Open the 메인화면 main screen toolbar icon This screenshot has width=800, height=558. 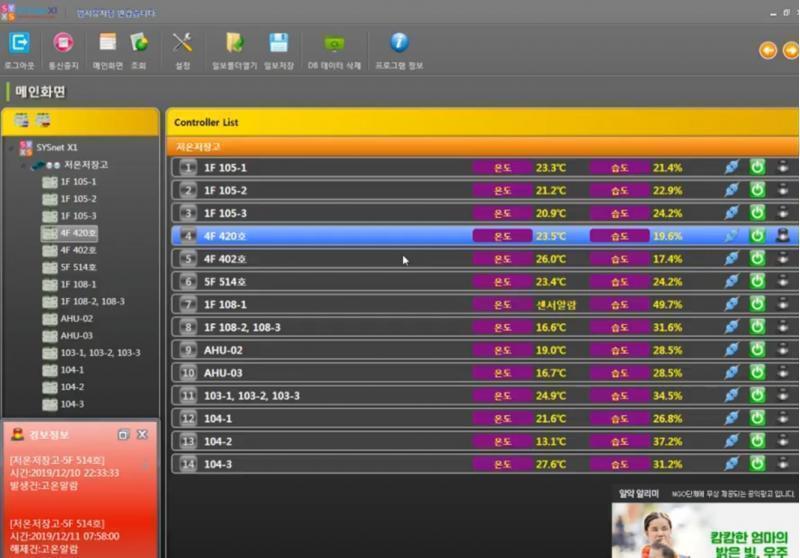pos(107,43)
